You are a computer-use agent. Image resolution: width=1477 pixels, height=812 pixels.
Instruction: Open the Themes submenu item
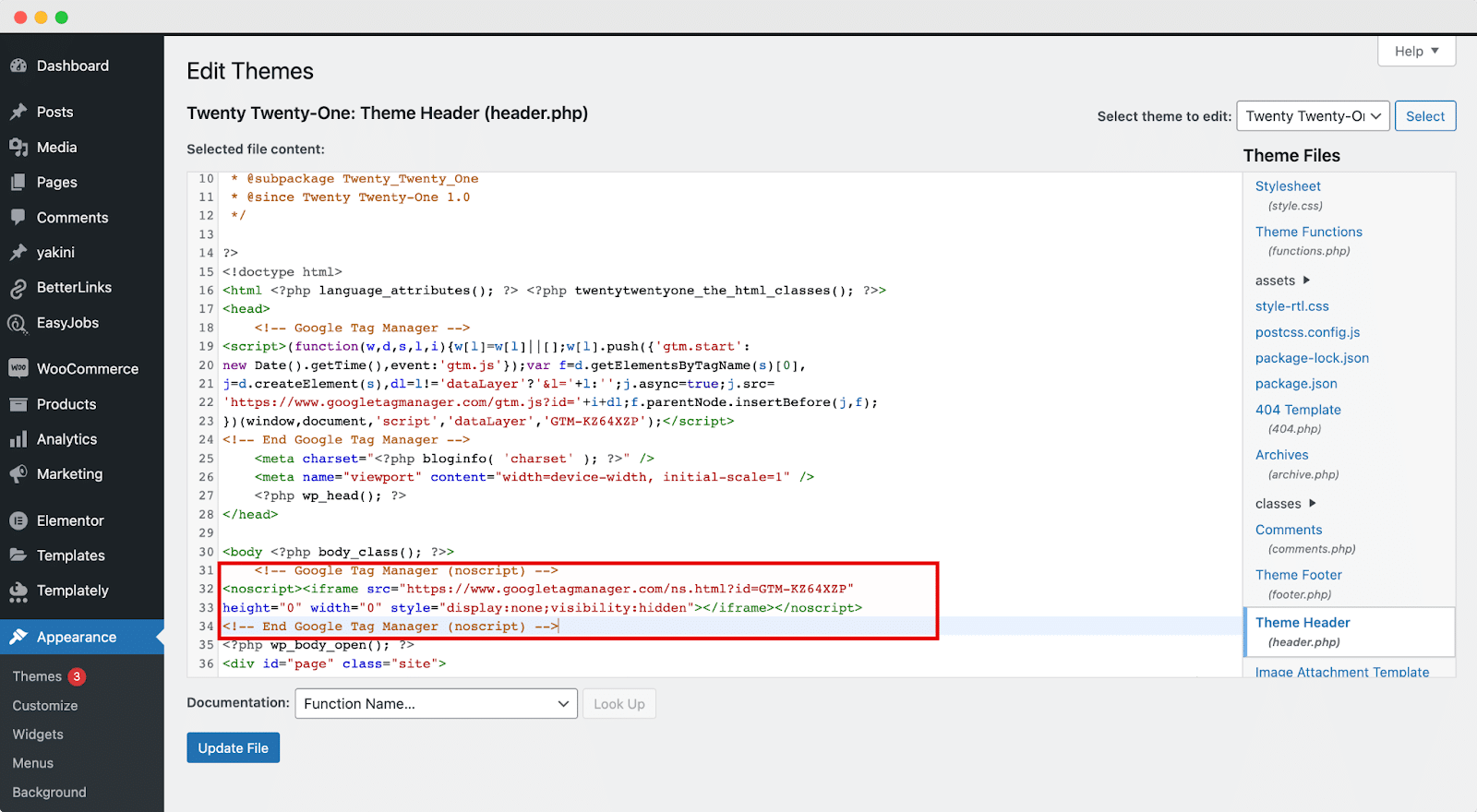coord(38,676)
